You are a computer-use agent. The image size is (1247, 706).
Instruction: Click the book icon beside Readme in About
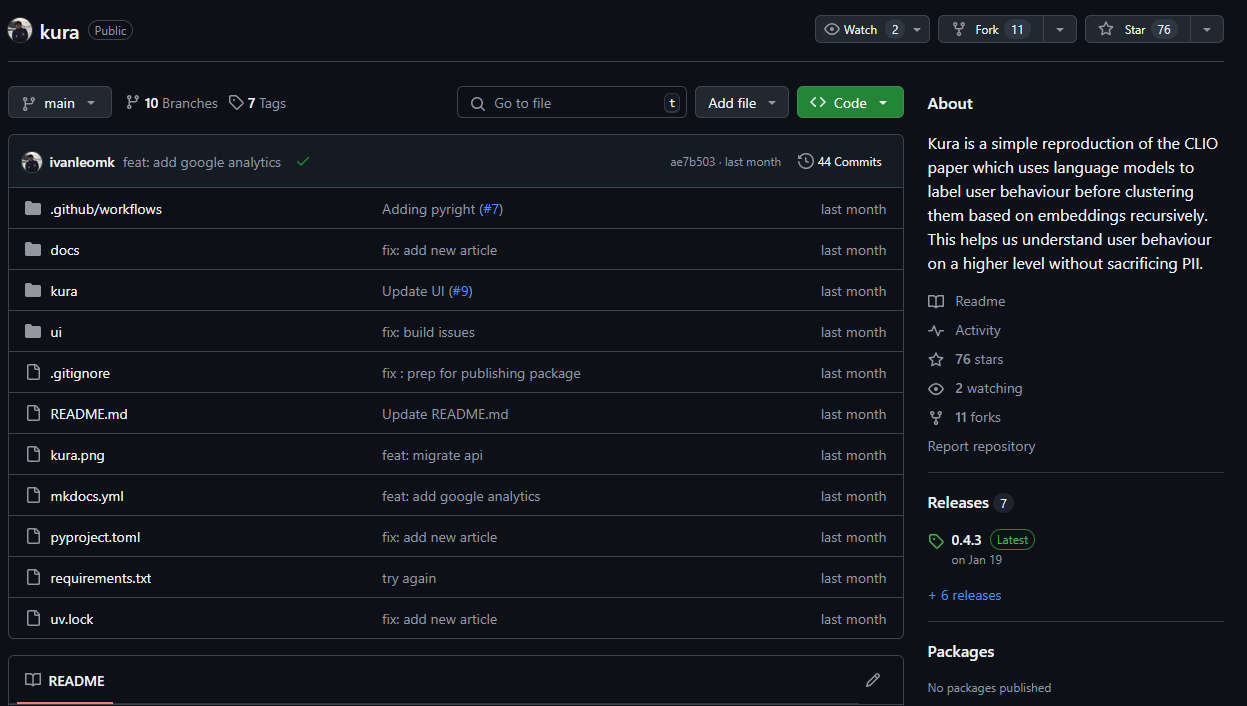(x=936, y=302)
